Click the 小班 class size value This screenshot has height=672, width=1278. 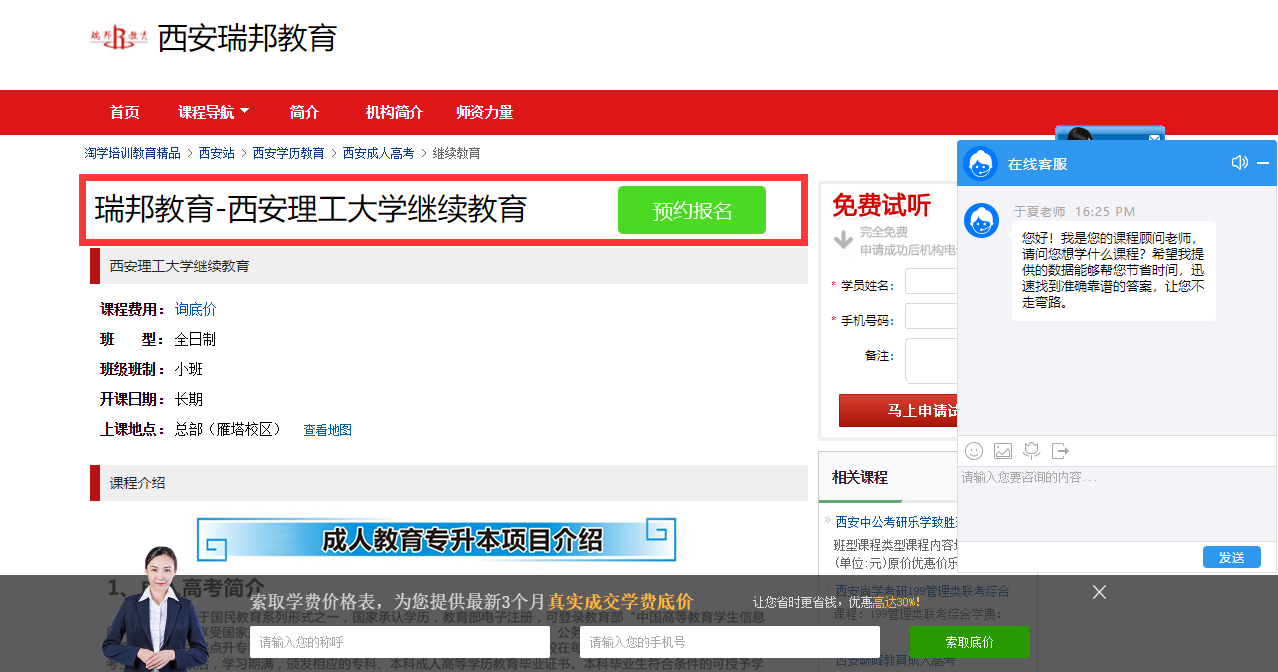(189, 369)
